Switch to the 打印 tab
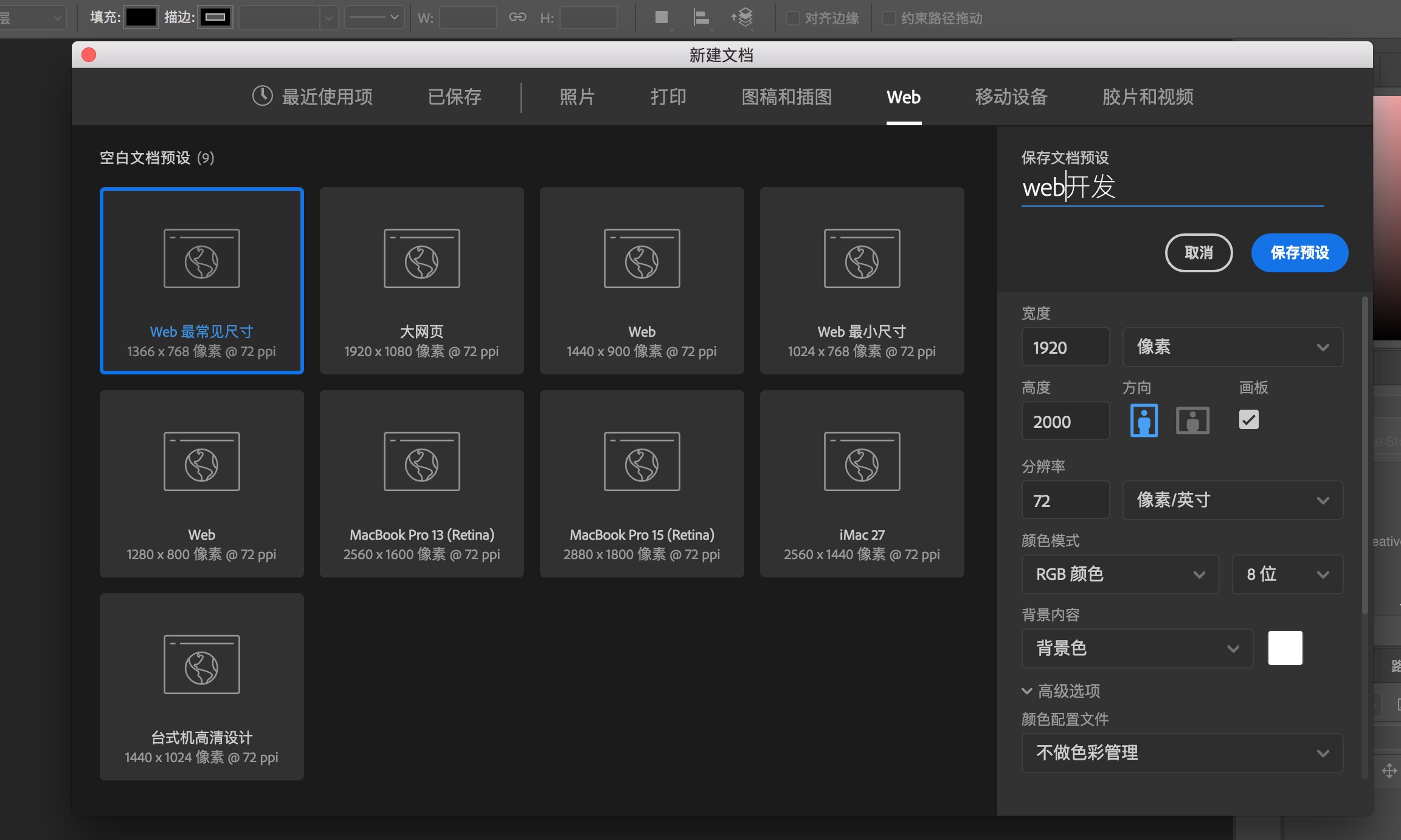Screen dimensions: 1401x840 668,97
